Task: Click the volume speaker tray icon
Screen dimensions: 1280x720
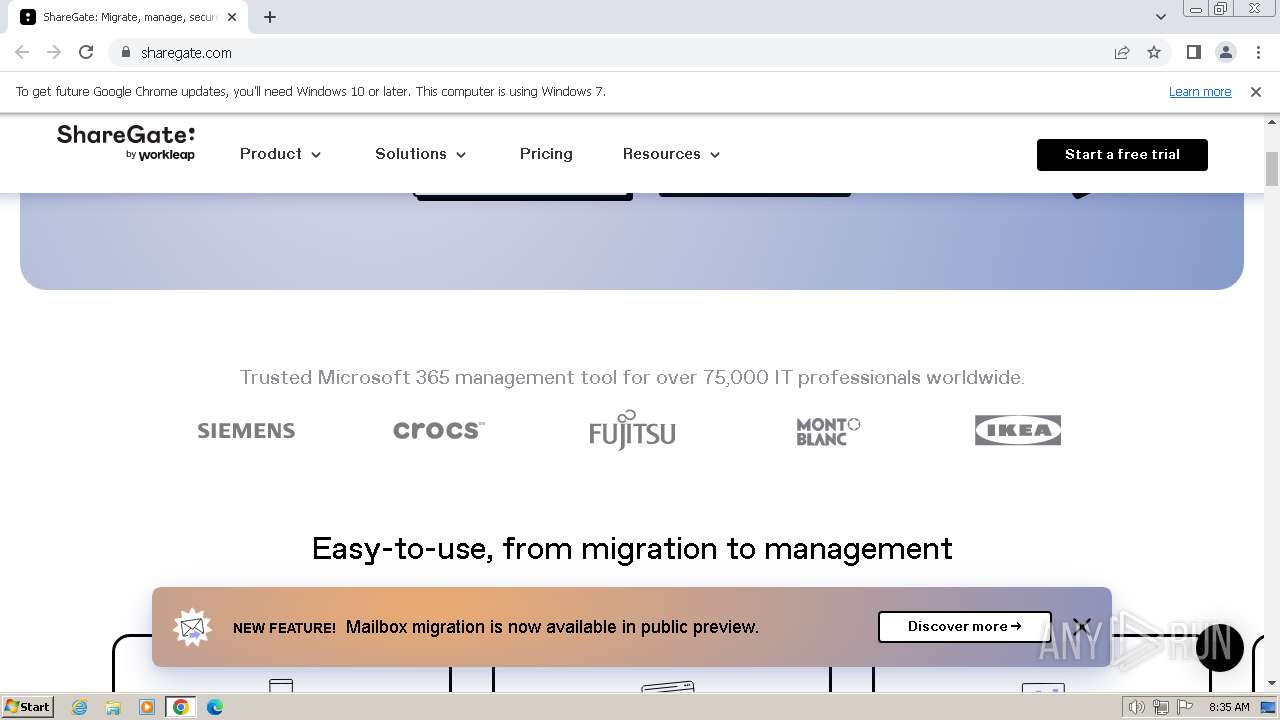Action: (x=1137, y=707)
